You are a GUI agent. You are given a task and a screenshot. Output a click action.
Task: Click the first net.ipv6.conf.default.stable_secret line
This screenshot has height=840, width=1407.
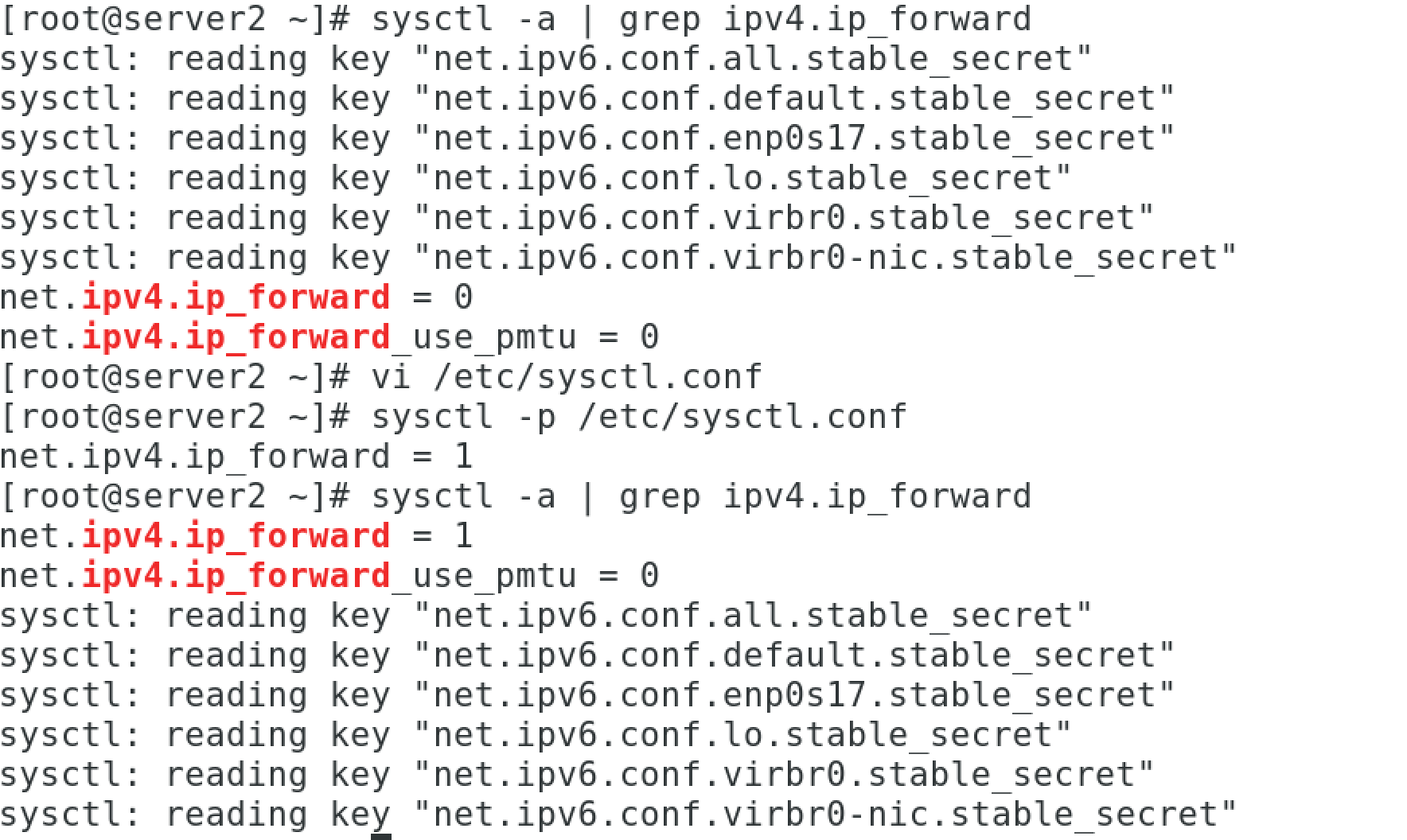coord(587,98)
